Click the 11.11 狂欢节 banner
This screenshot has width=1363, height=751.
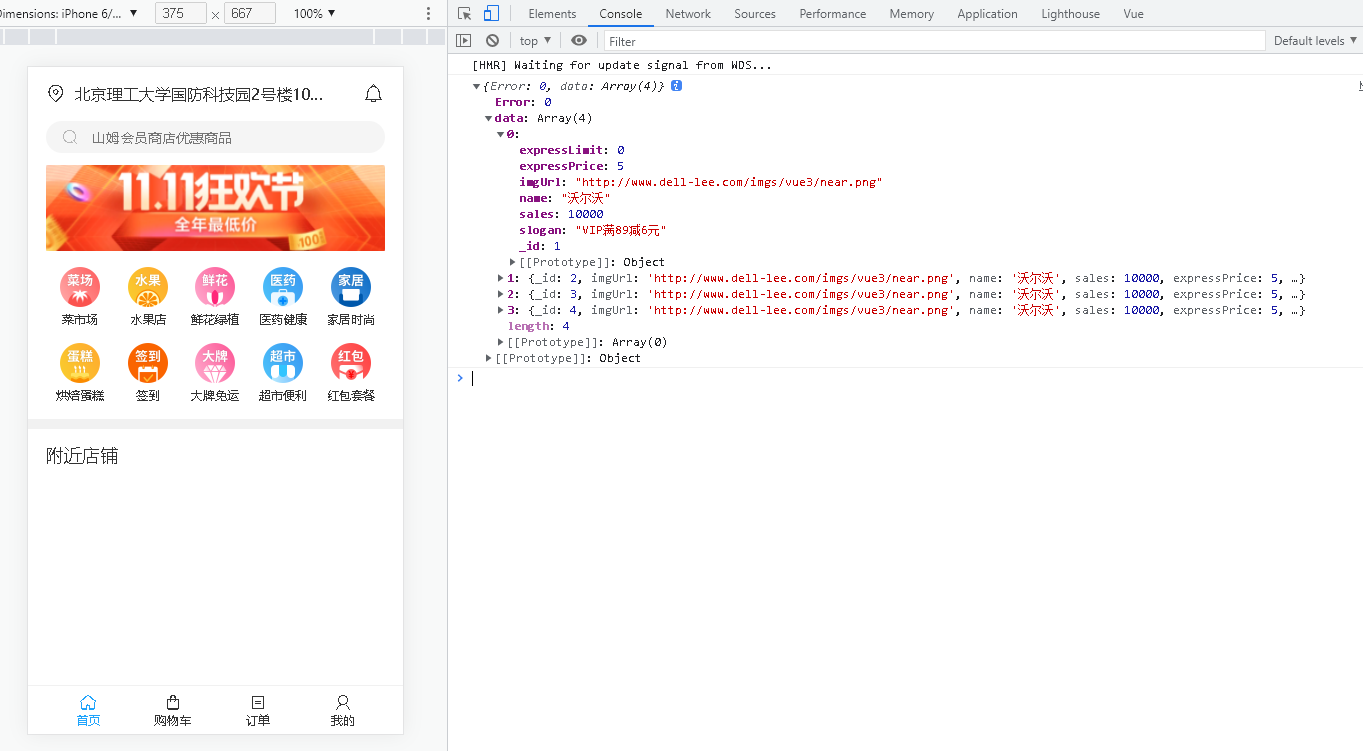(215, 208)
